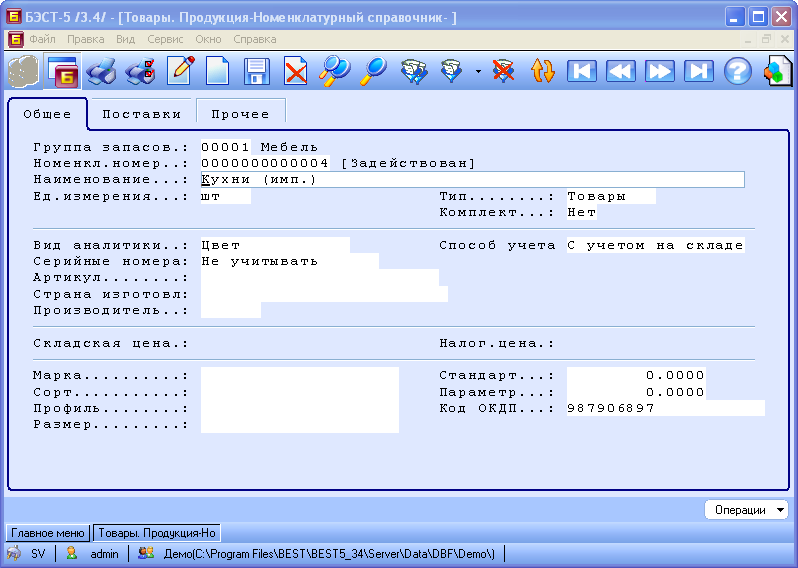This screenshot has height=568, width=798.
Task: Open the Окно menu
Action: click(x=208, y=39)
